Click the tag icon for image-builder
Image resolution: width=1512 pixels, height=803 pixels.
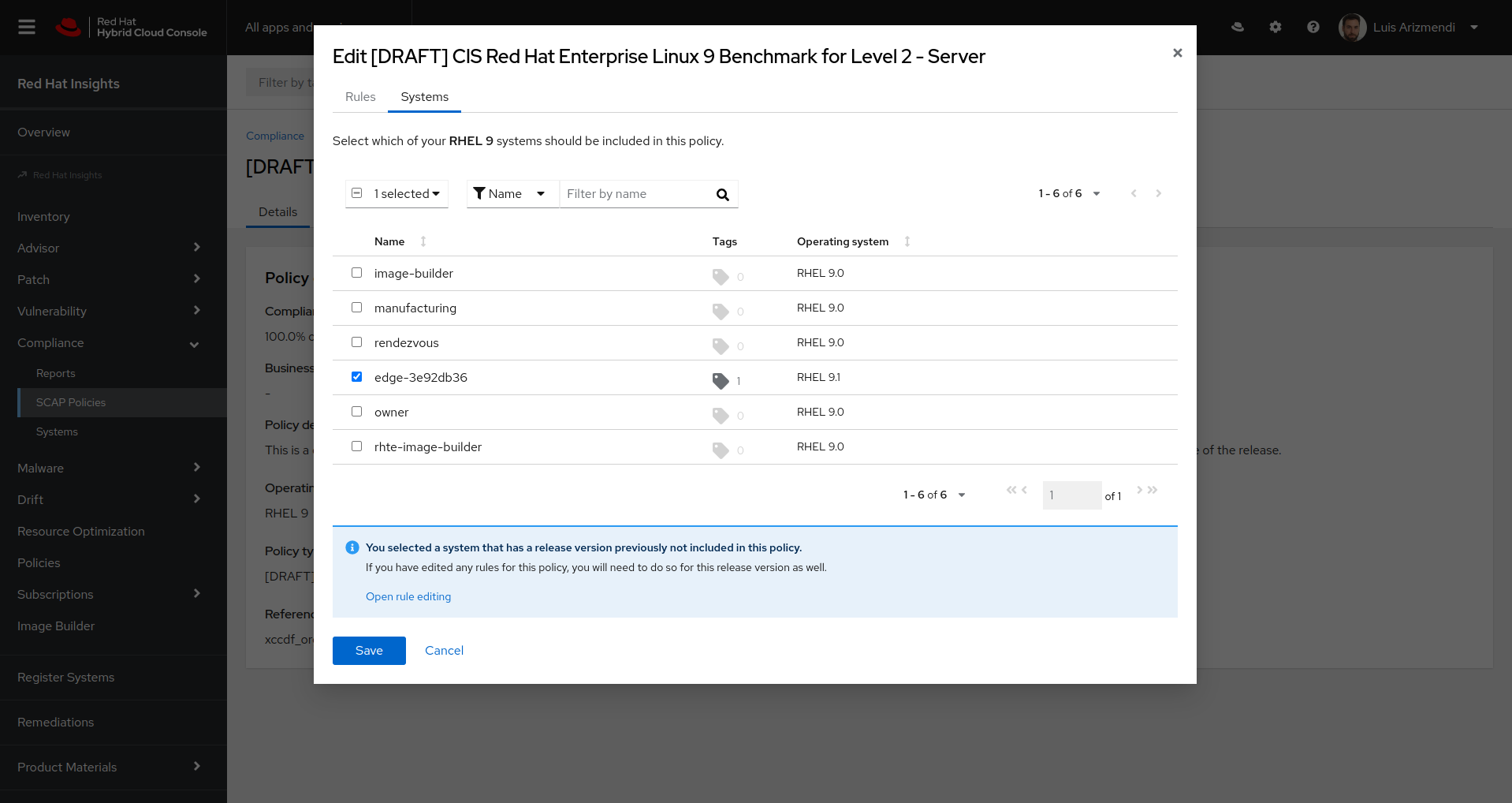point(721,277)
